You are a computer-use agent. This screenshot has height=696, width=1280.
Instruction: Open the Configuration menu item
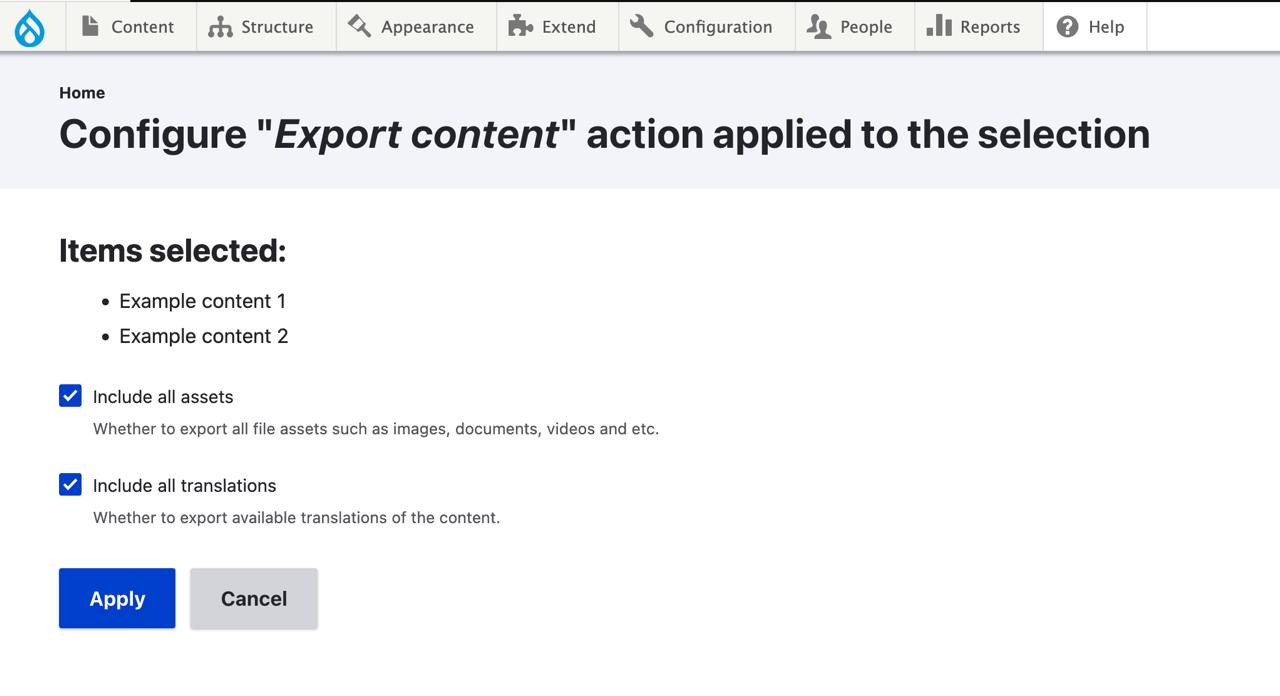pos(706,27)
